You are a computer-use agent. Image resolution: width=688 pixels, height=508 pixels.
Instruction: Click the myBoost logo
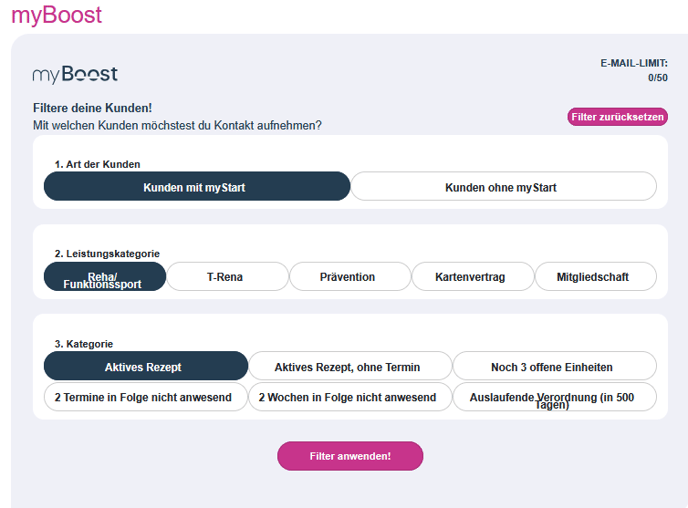[x=75, y=74]
